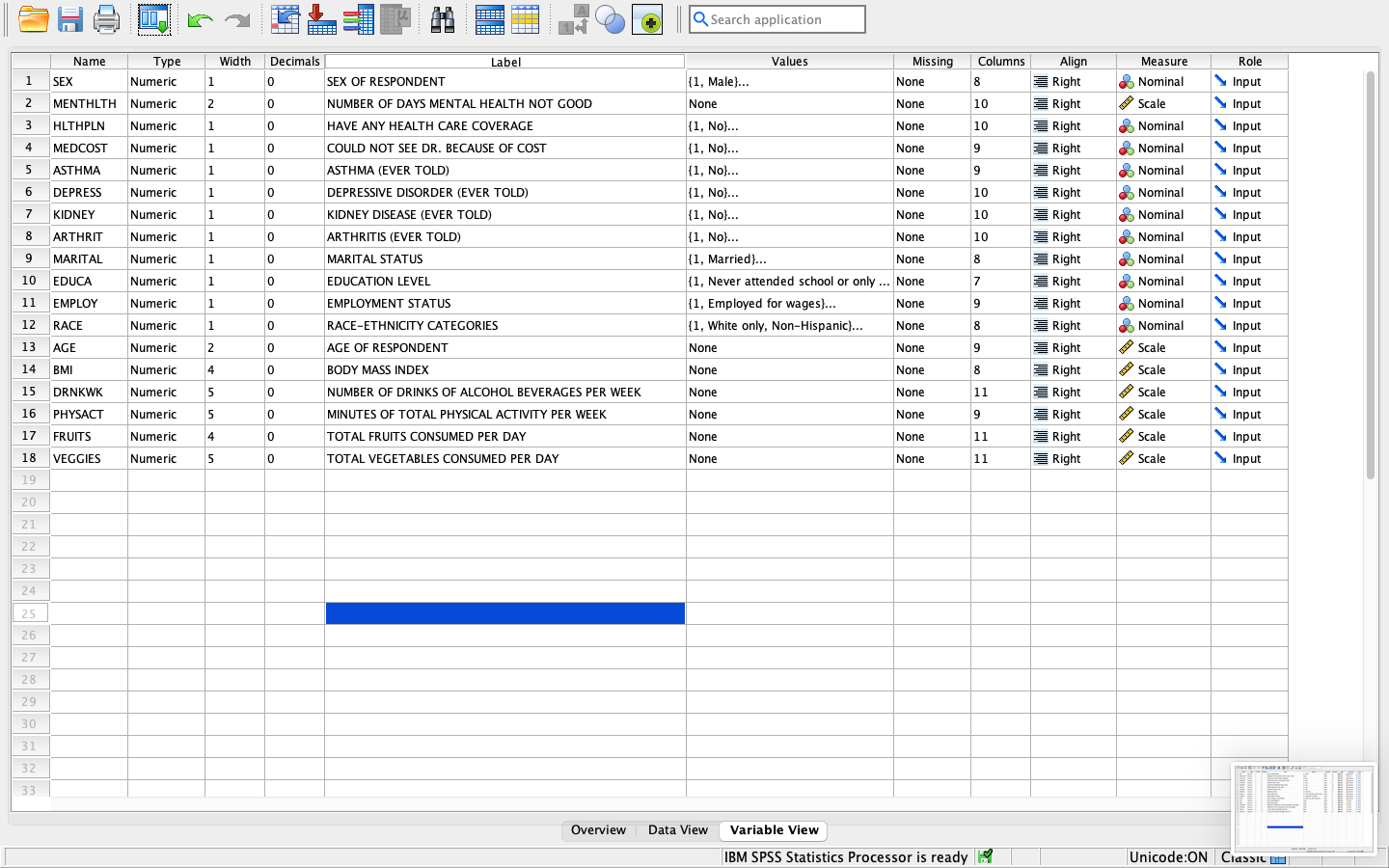Redo the undone action
Image resolution: width=1389 pixels, height=868 pixels.
(236, 19)
